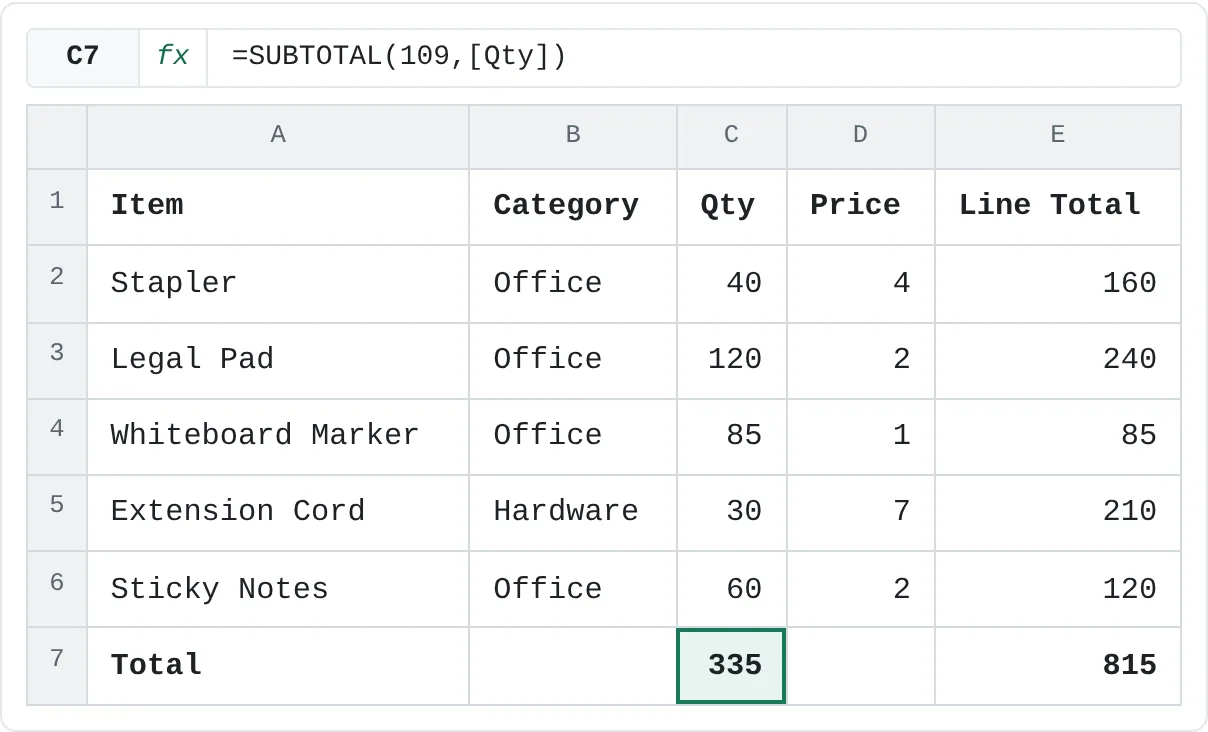Select Extension Cord price 7

(861, 512)
